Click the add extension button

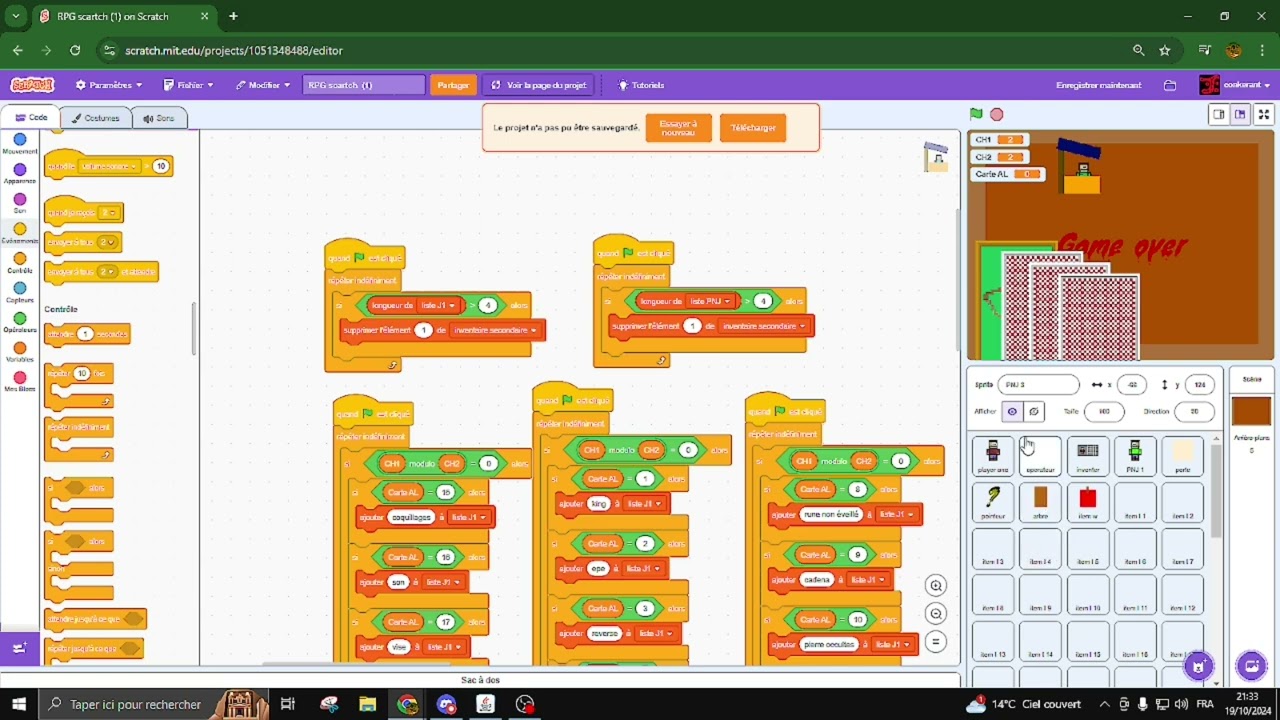coord(19,648)
